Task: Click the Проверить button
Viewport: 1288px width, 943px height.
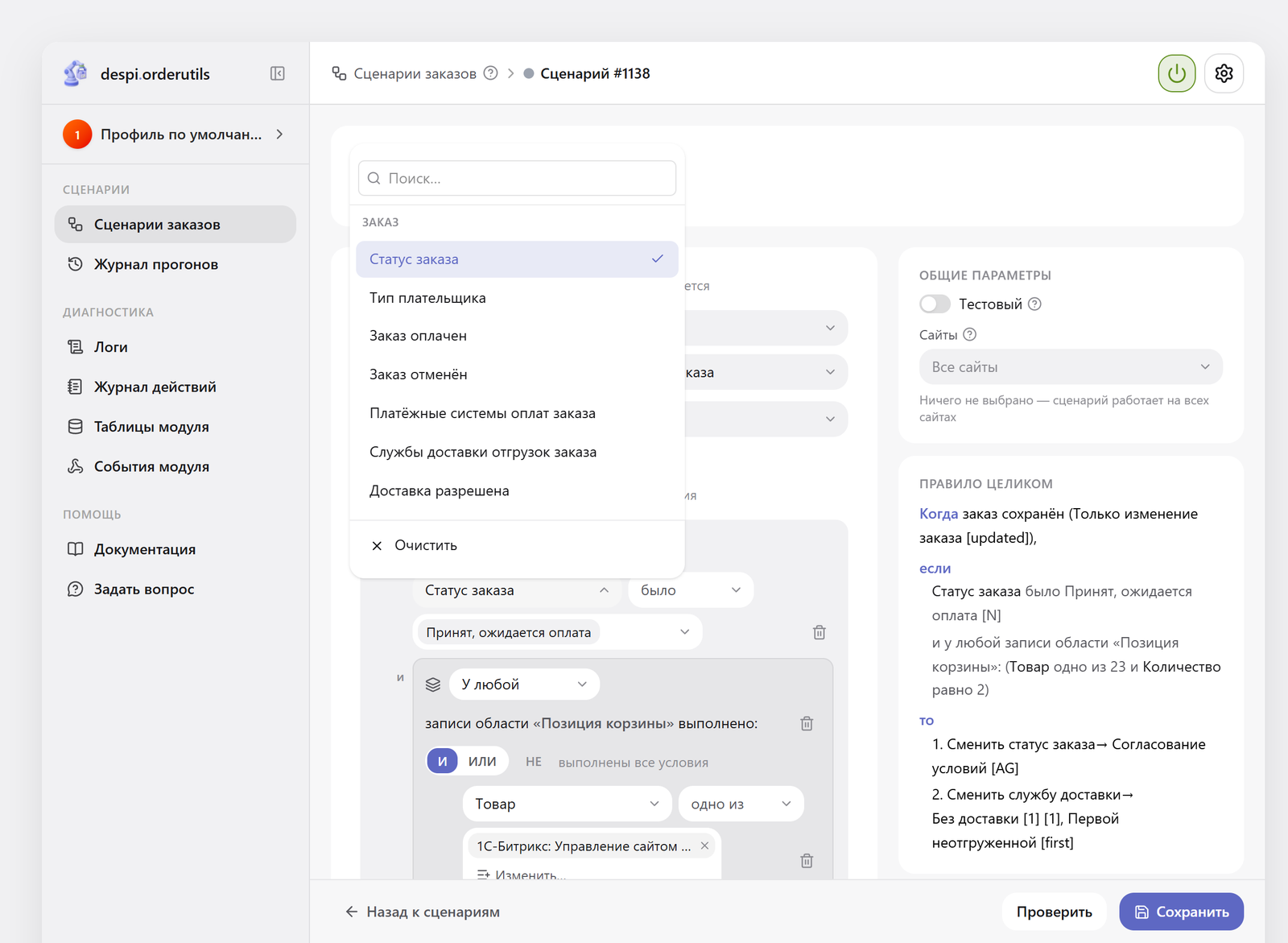Action: (x=1054, y=912)
